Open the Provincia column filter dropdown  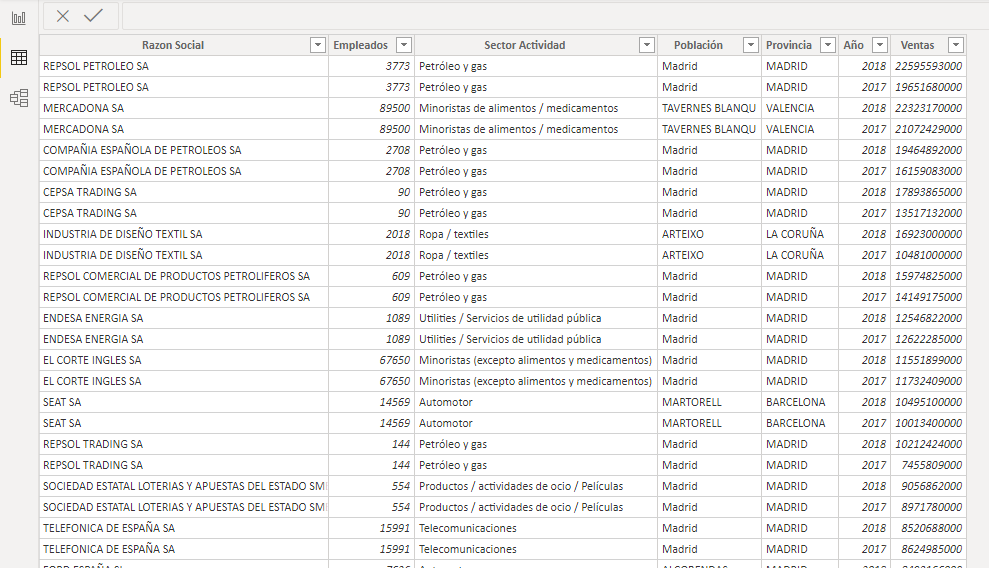(828, 45)
